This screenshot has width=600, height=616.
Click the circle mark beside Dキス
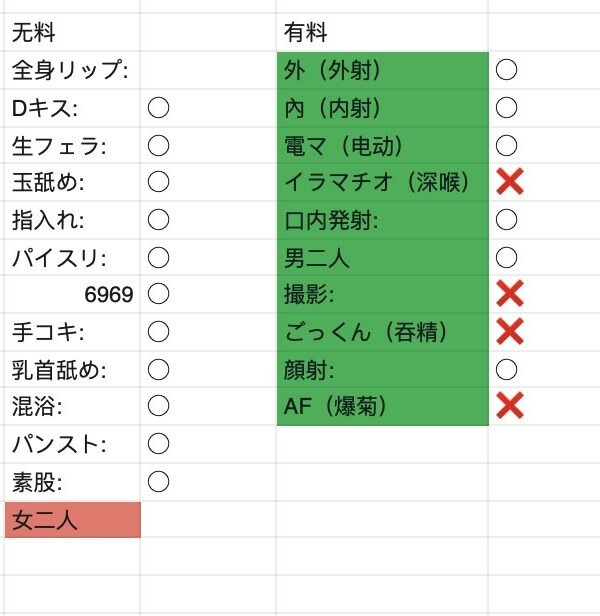[x=158, y=108]
